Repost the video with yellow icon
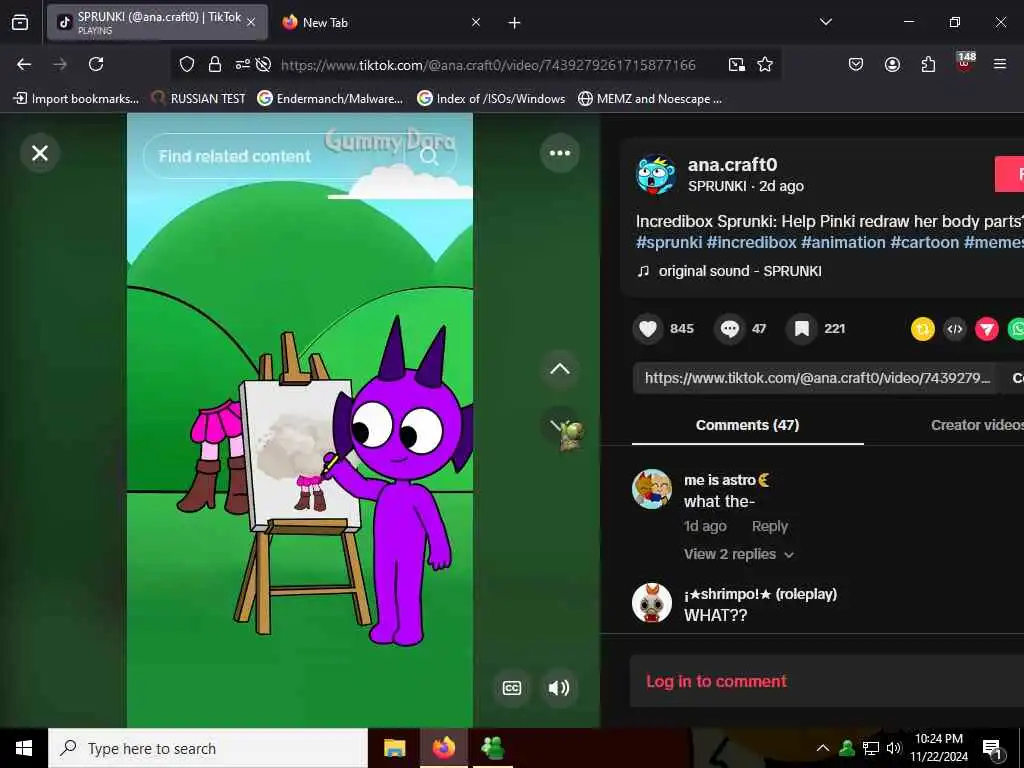 (x=923, y=328)
